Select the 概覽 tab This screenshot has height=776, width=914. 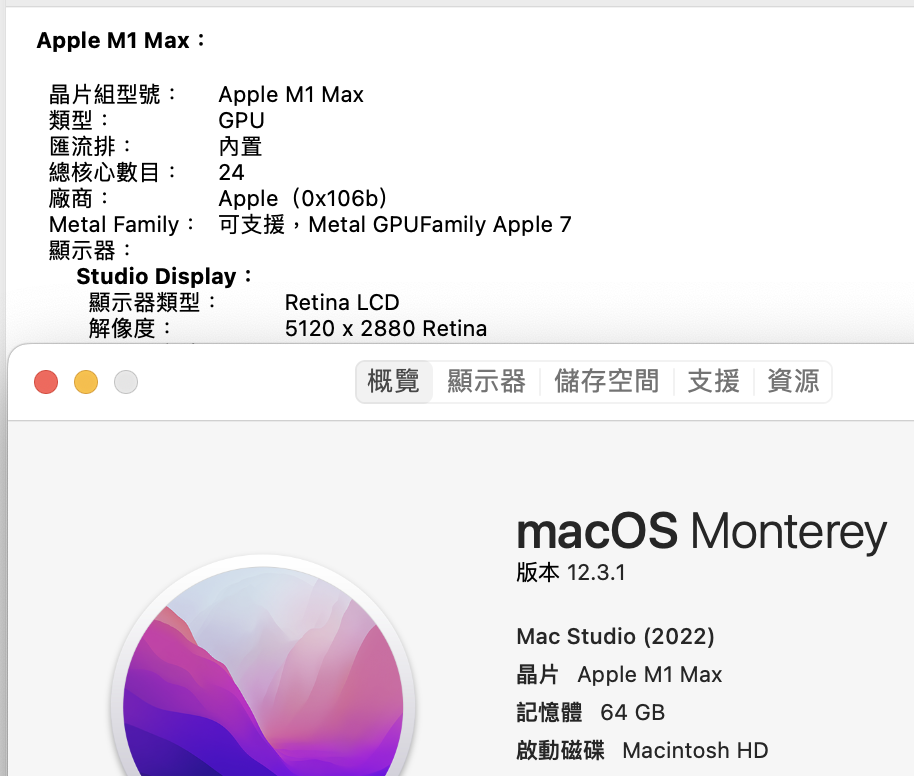point(393,382)
